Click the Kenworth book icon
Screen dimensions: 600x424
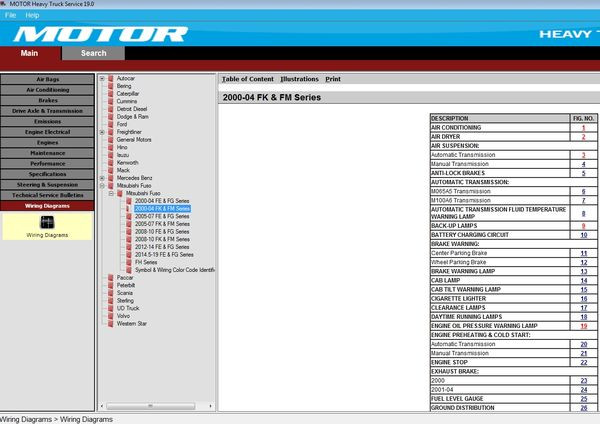coord(110,162)
